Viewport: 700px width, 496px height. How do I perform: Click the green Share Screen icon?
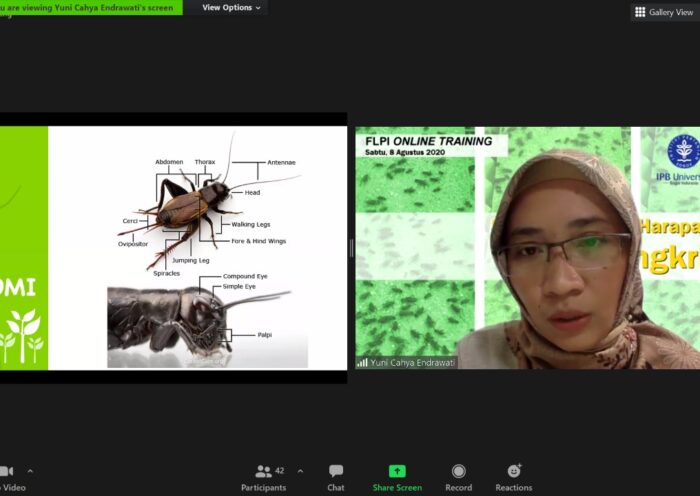[x=397, y=471]
